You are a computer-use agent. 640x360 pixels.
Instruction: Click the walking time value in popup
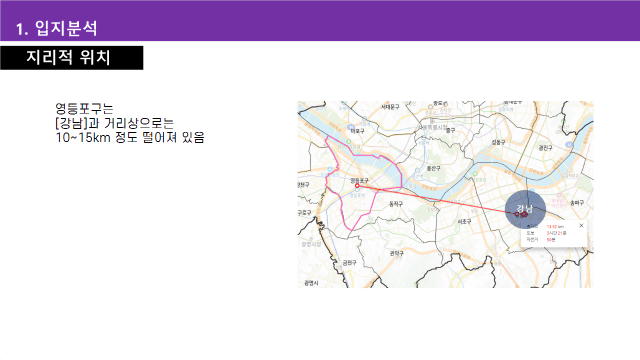[556, 233]
